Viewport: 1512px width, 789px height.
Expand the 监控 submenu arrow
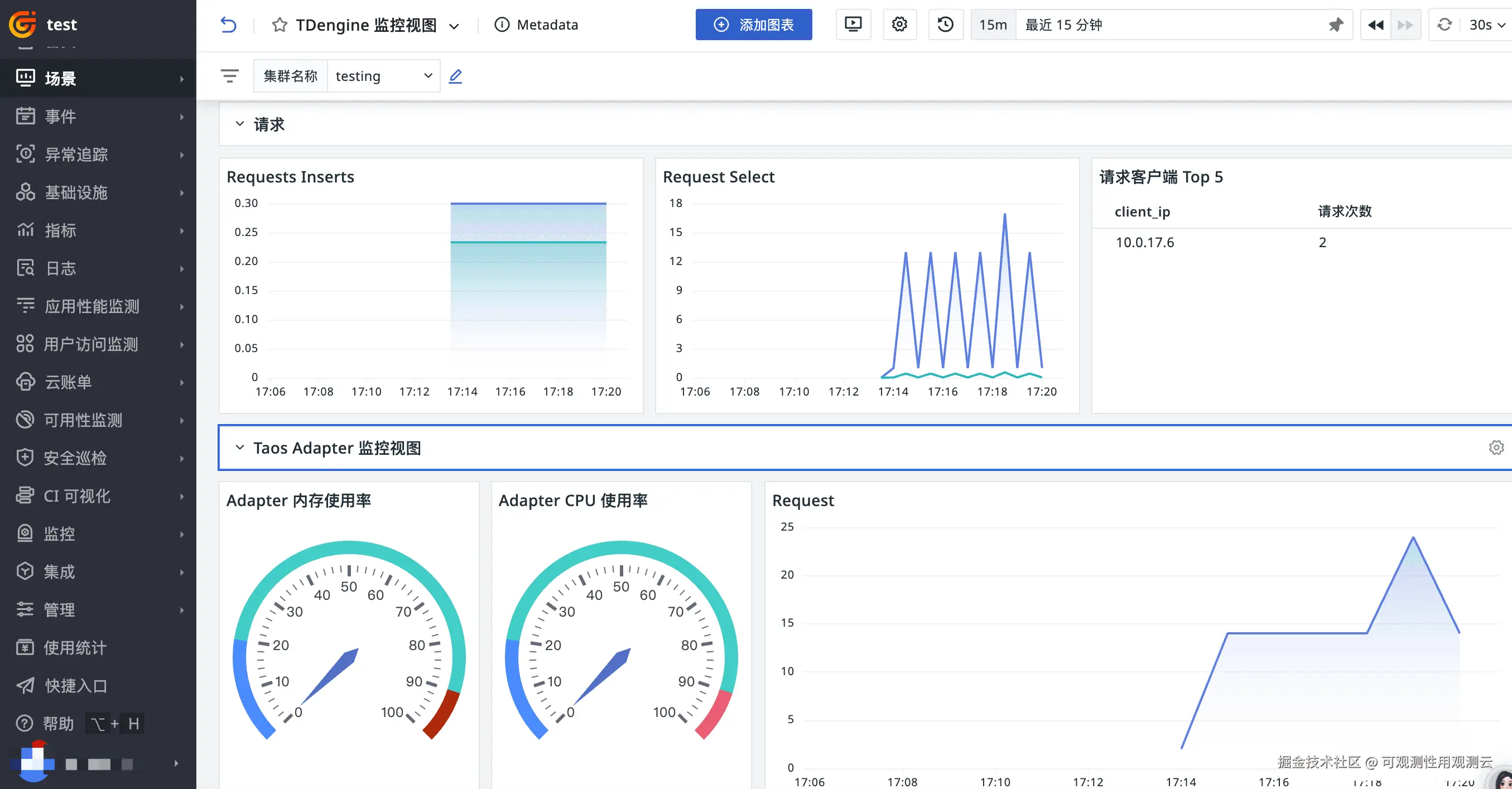pyautogui.click(x=182, y=534)
